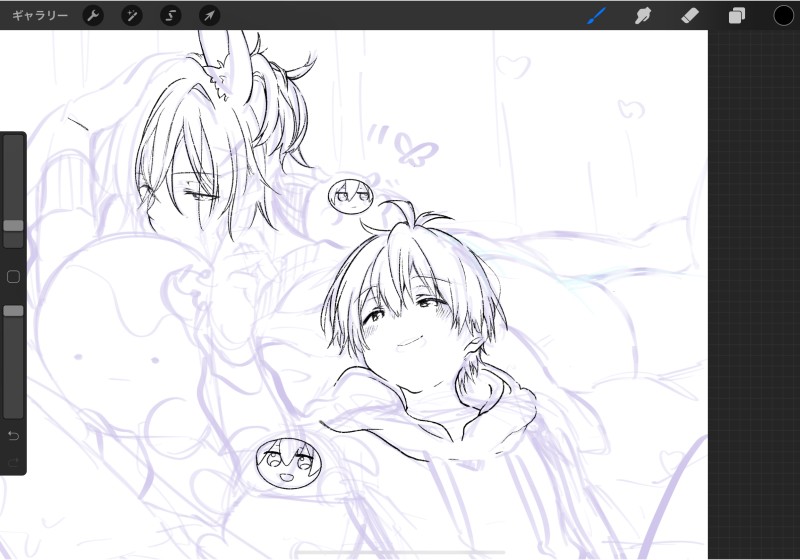Redo with the dimmed sidebar arrow
This screenshot has height=560, width=800.
pyautogui.click(x=14, y=462)
